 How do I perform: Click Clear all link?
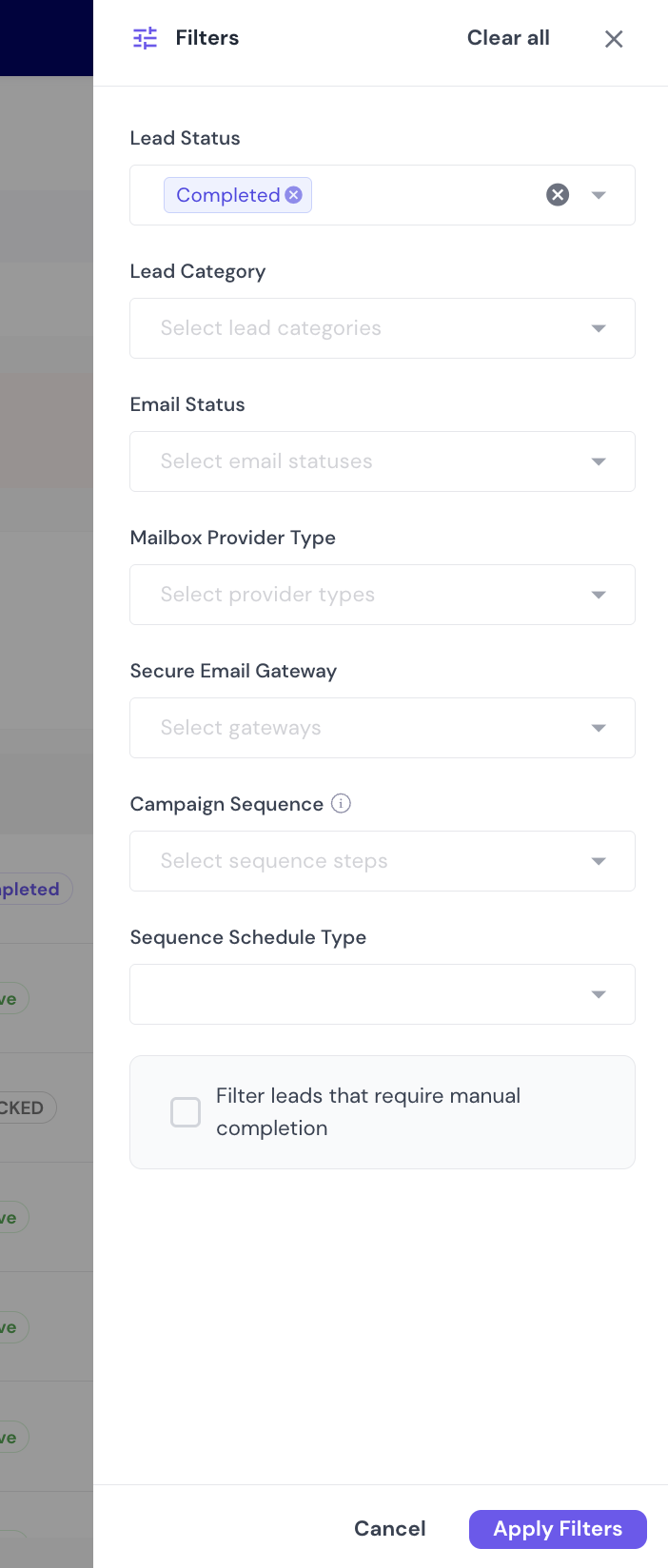point(508,38)
